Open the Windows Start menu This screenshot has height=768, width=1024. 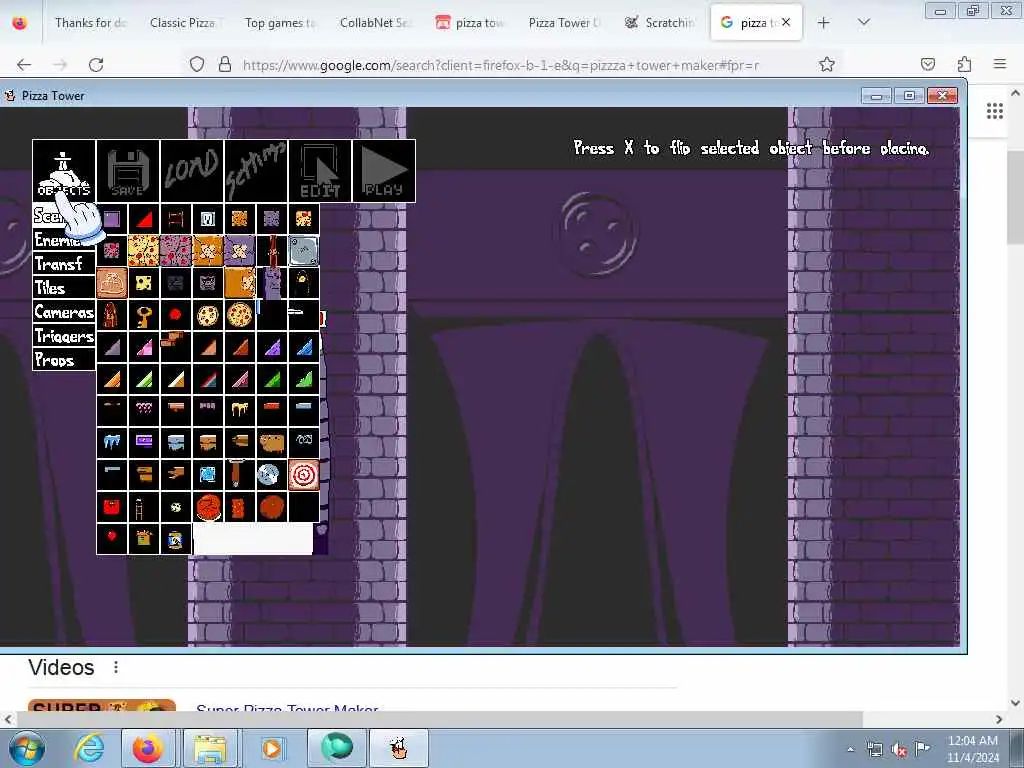[x=27, y=748]
